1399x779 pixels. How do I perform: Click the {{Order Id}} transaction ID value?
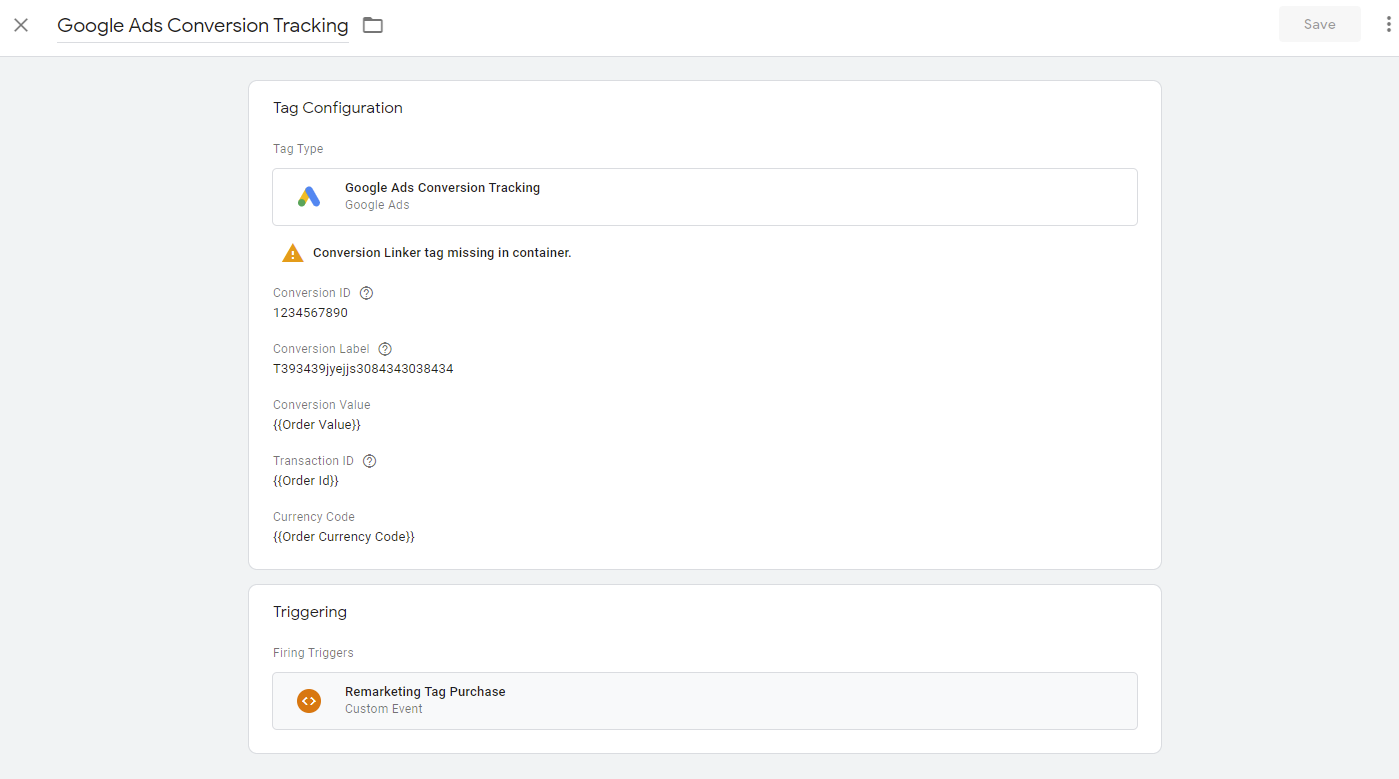point(306,481)
